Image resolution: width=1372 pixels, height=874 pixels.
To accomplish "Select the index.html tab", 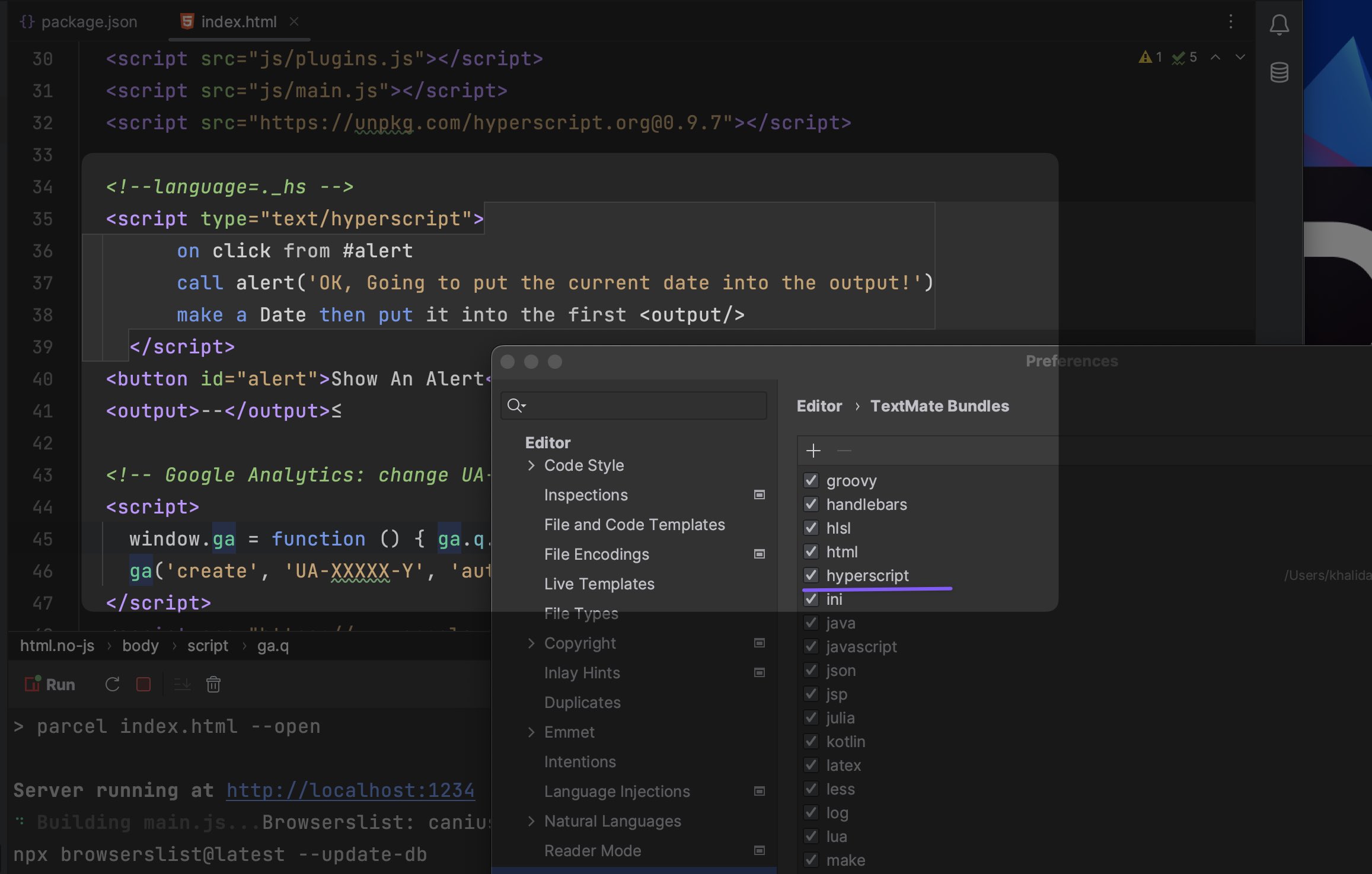I will pos(240,22).
